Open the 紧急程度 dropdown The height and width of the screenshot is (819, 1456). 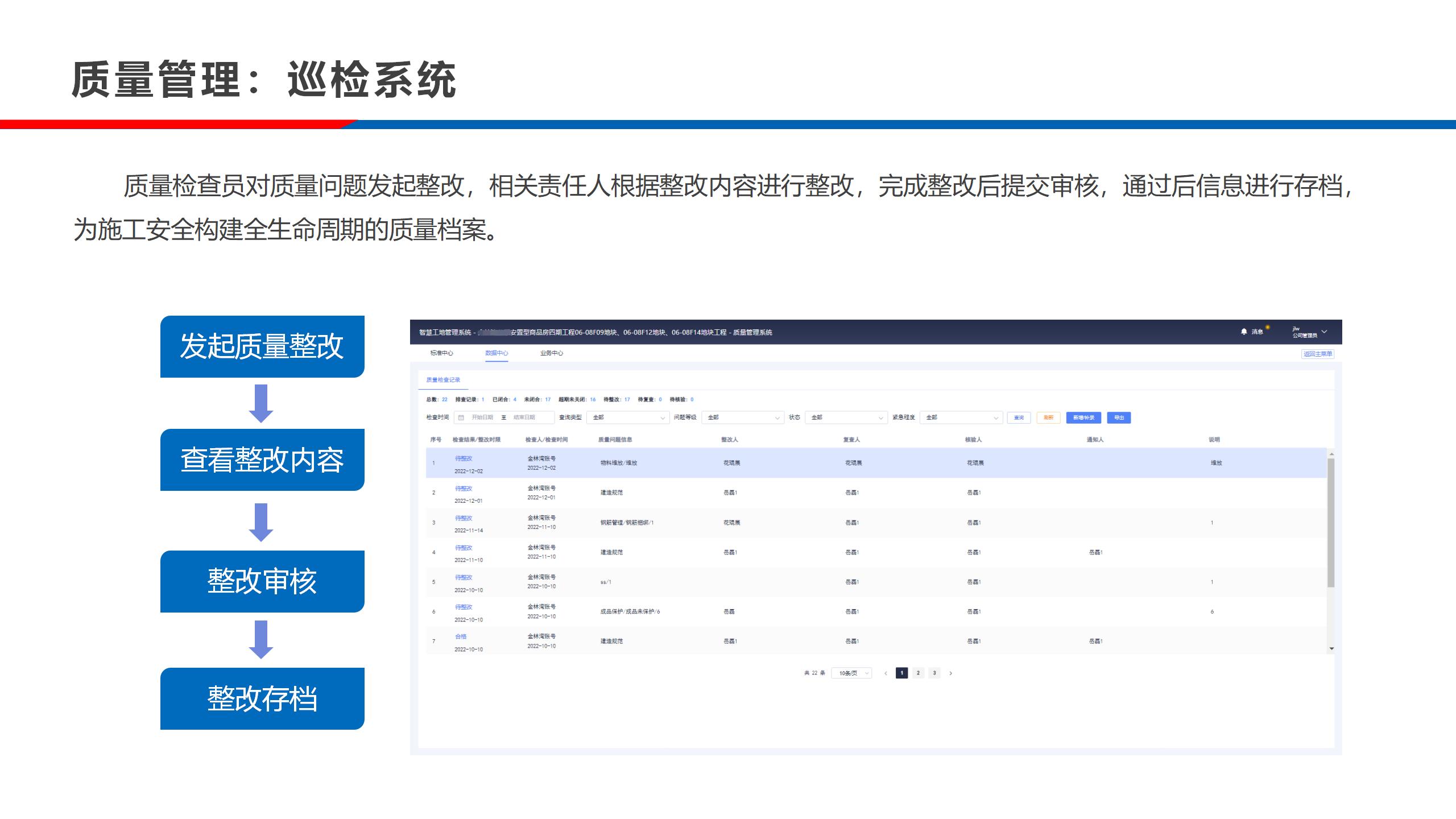coord(961,417)
